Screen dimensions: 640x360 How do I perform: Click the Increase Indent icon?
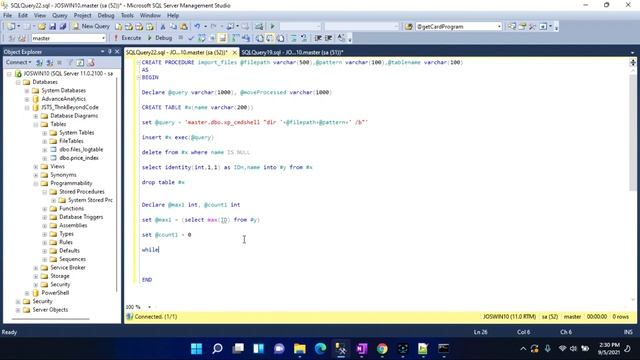tap(329, 38)
